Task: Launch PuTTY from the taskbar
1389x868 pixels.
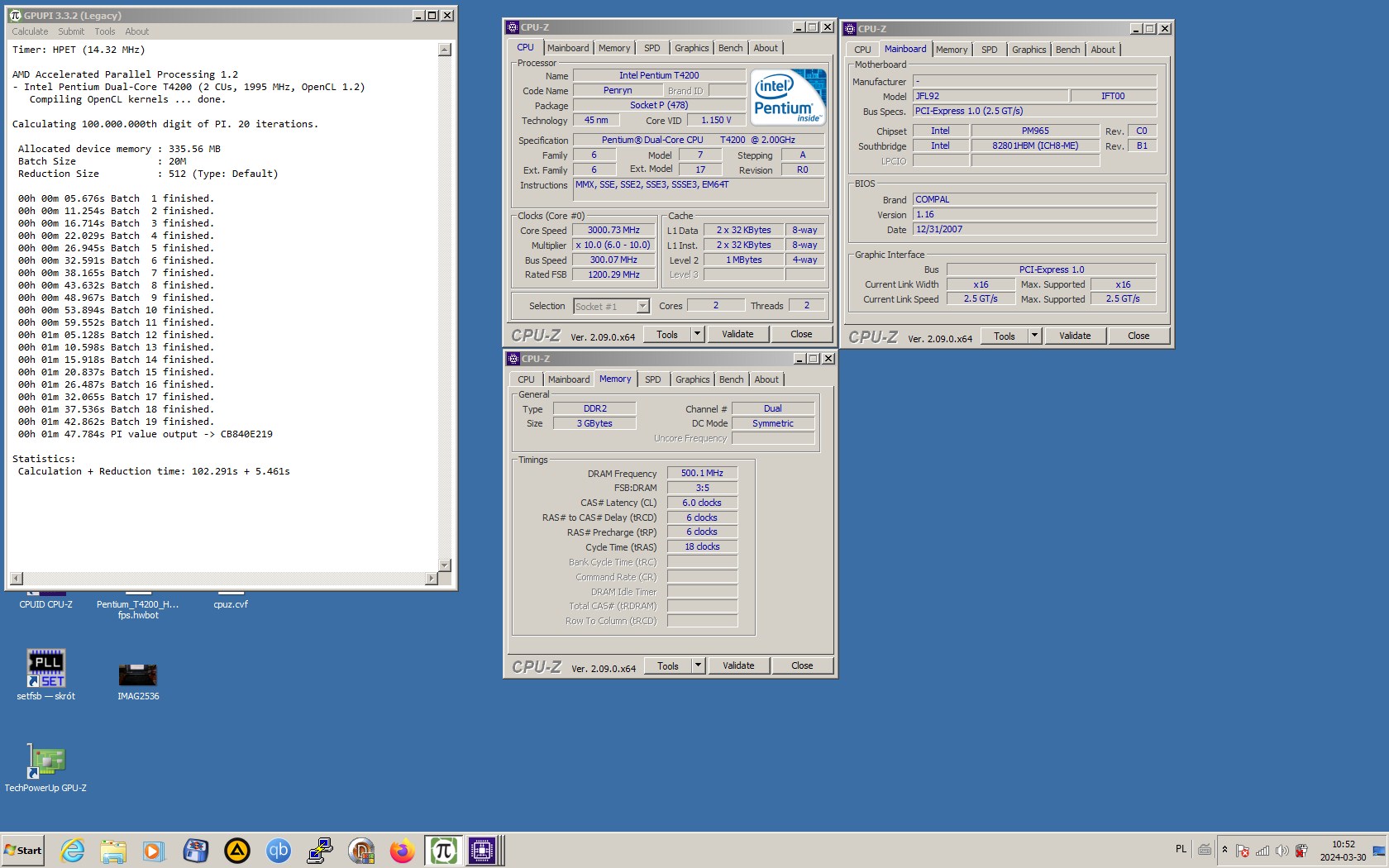Action: [x=320, y=850]
